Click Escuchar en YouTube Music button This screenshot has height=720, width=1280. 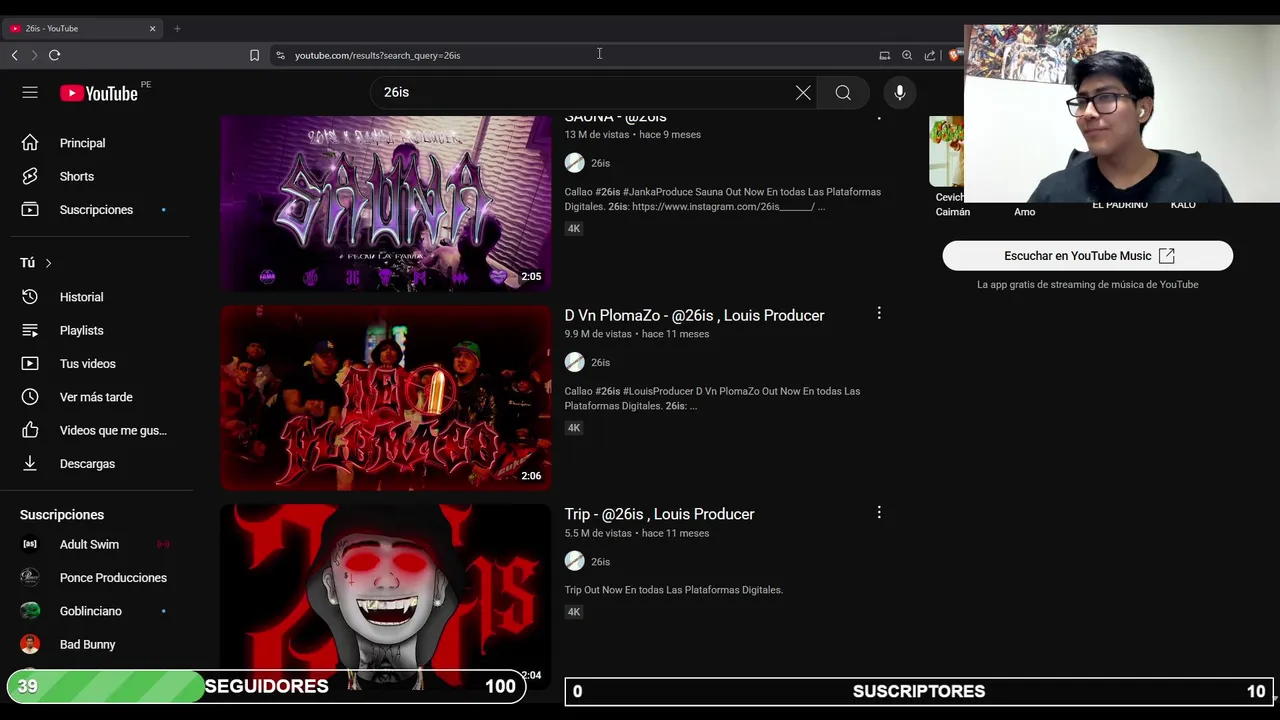[x=1088, y=256]
